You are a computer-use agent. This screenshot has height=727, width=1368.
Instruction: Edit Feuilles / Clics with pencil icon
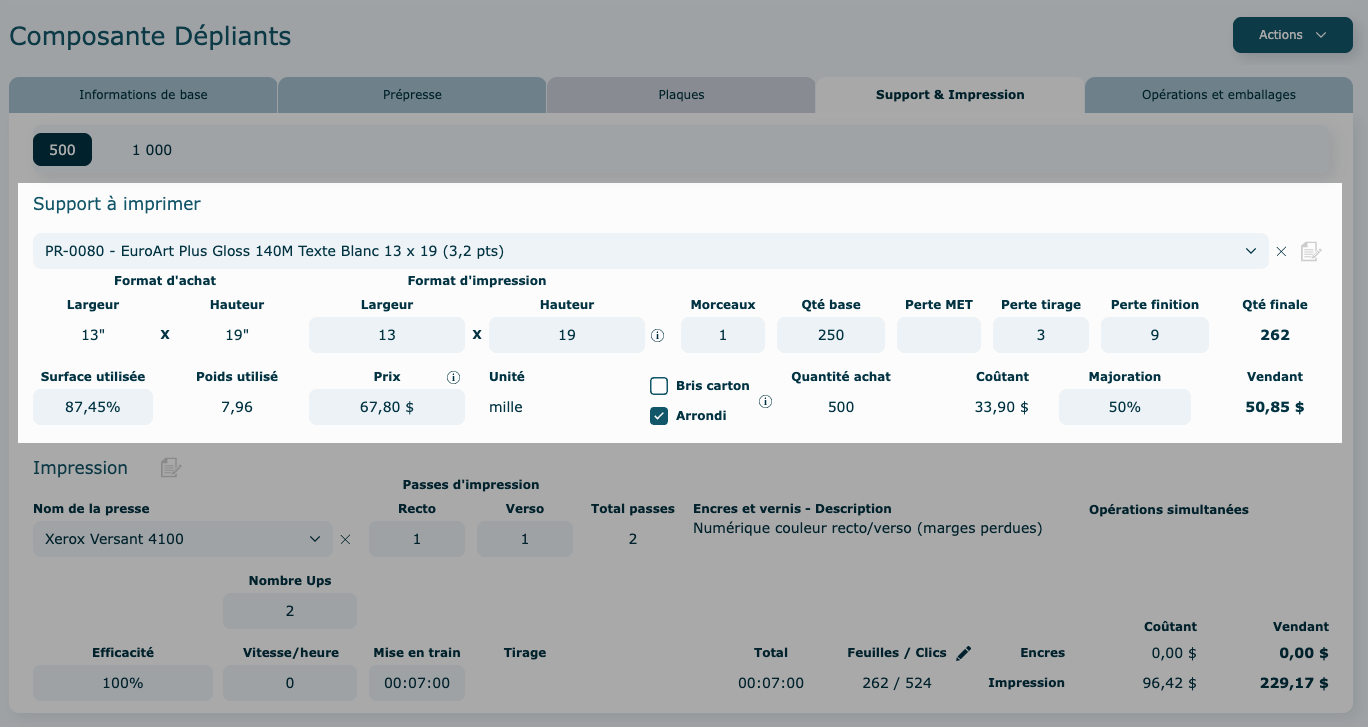tap(963, 653)
